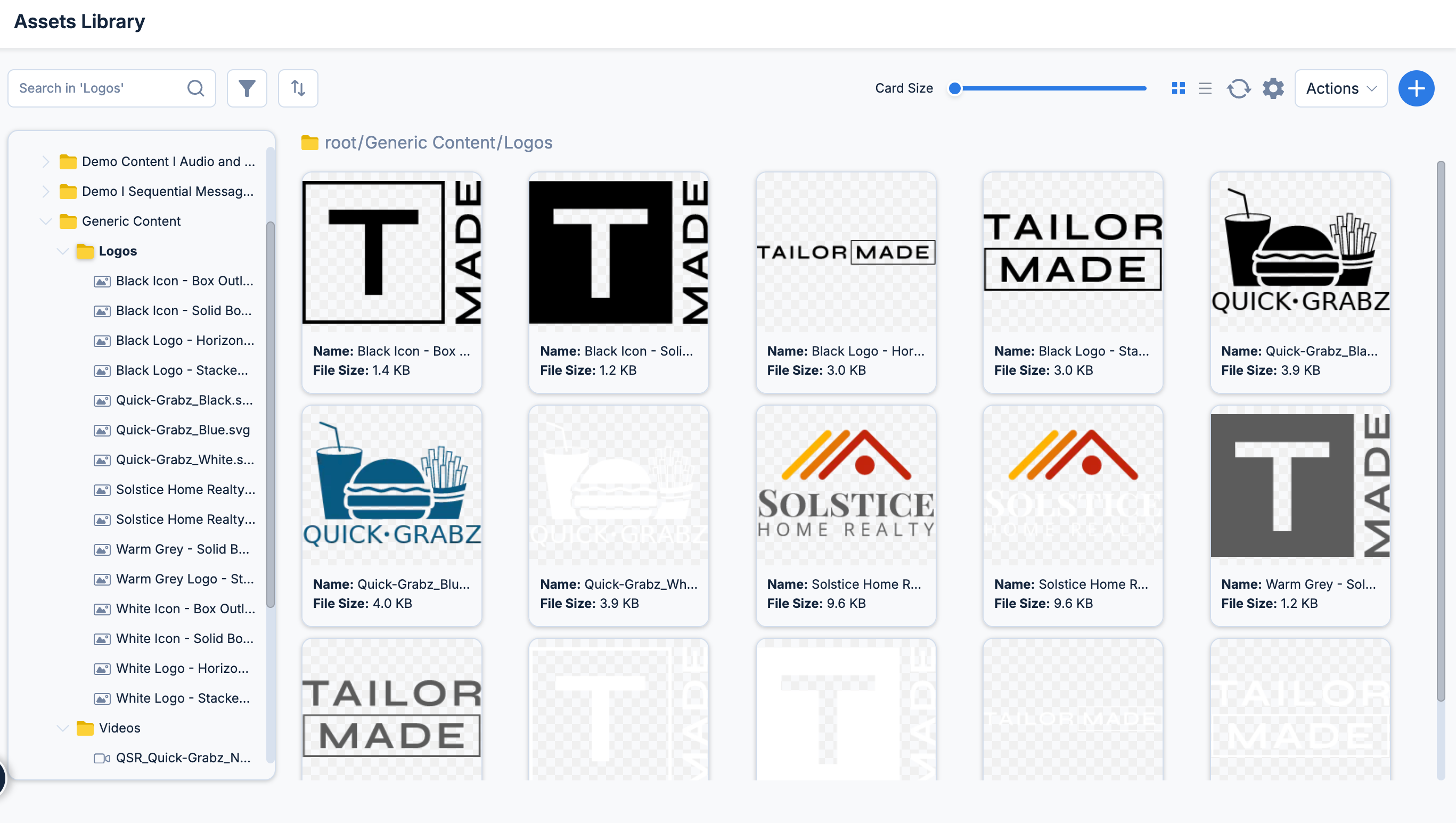Switch to list view

click(1205, 88)
